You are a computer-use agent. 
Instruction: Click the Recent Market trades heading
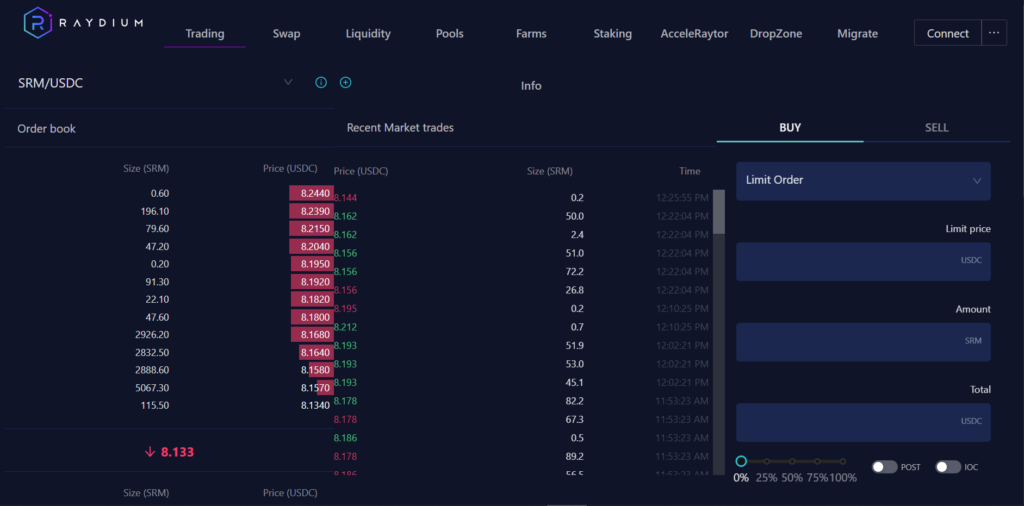(400, 128)
